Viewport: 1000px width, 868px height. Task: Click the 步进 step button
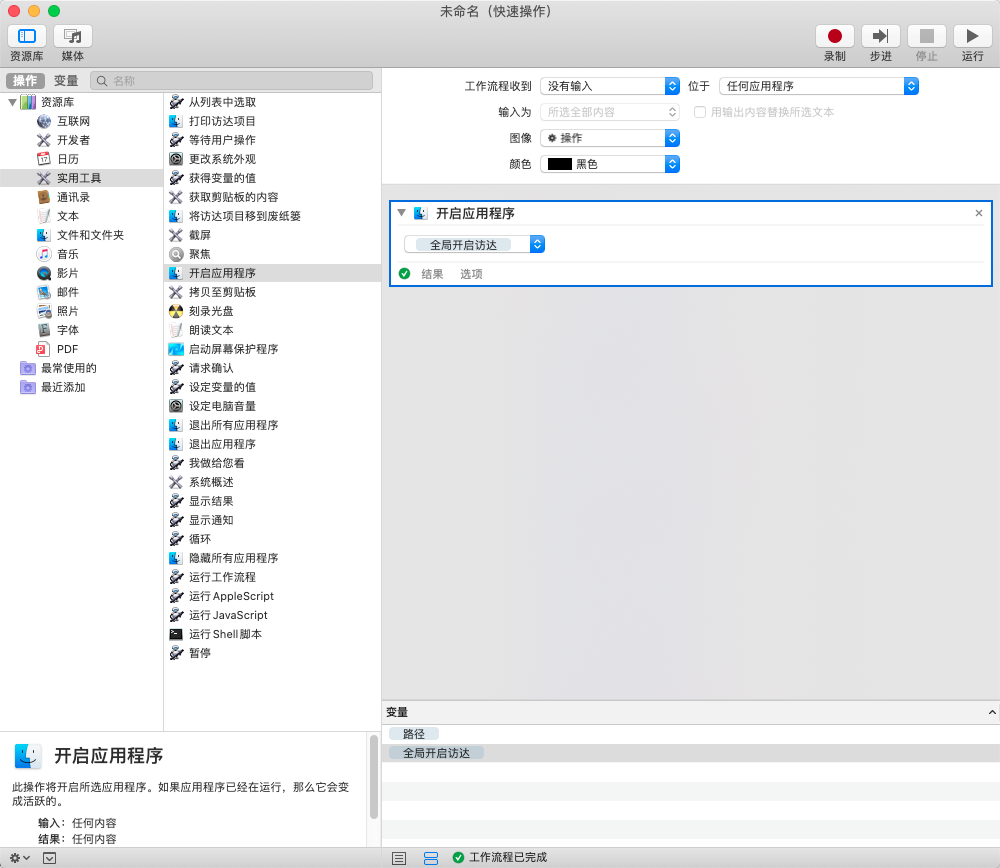pos(880,36)
